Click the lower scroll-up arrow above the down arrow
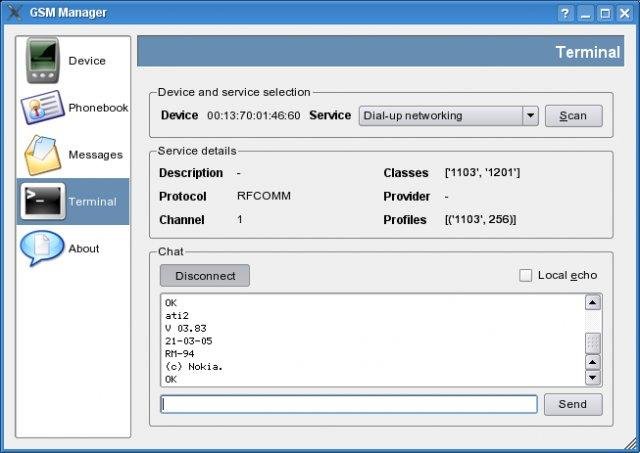This screenshot has width=640, height=453. tap(593, 362)
